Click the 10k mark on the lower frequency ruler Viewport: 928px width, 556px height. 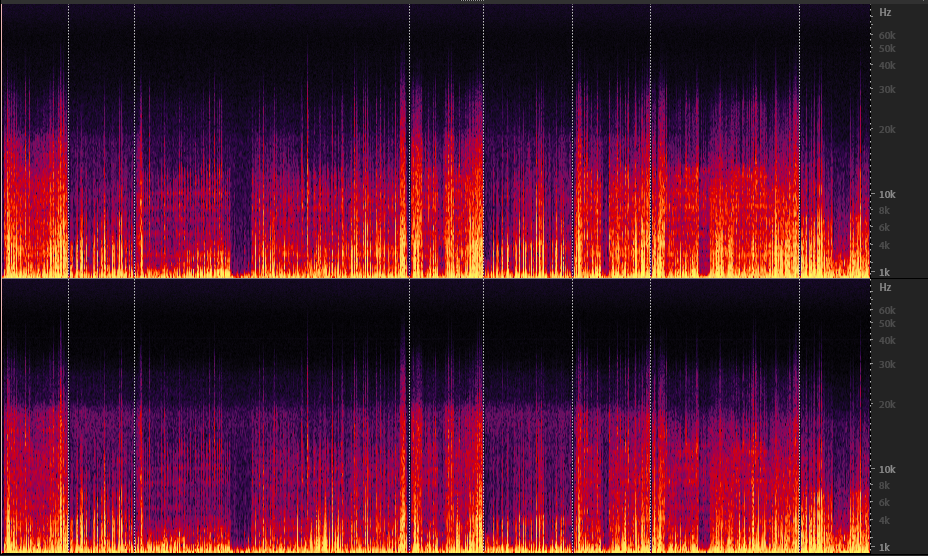pyautogui.click(x=887, y=469)
